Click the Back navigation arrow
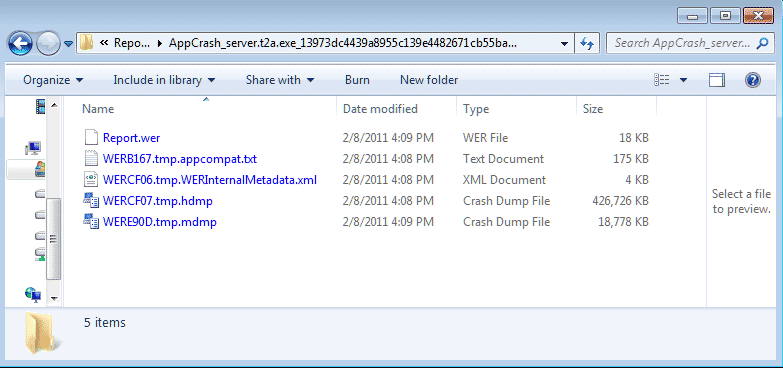The height and width of the screenshot is (368, 783). (20, 43)
